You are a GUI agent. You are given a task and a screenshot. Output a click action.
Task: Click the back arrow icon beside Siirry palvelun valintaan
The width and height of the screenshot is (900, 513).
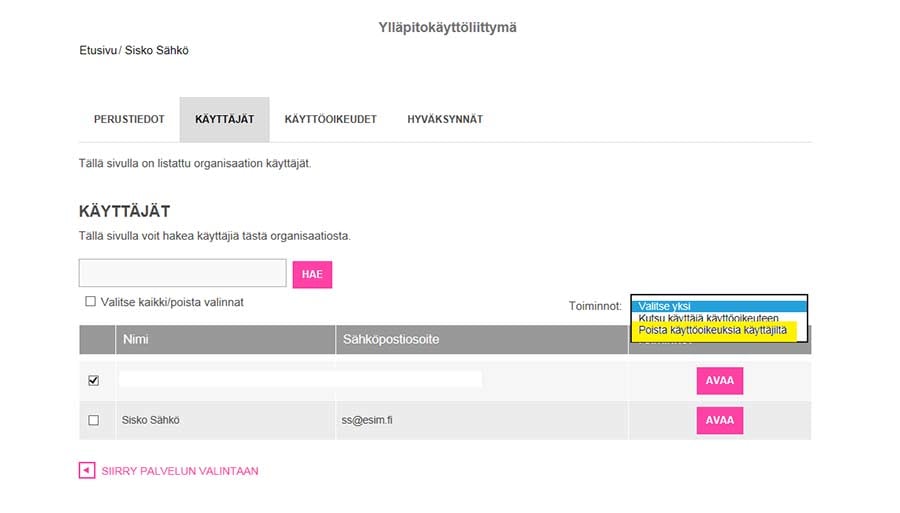[87, 471]
